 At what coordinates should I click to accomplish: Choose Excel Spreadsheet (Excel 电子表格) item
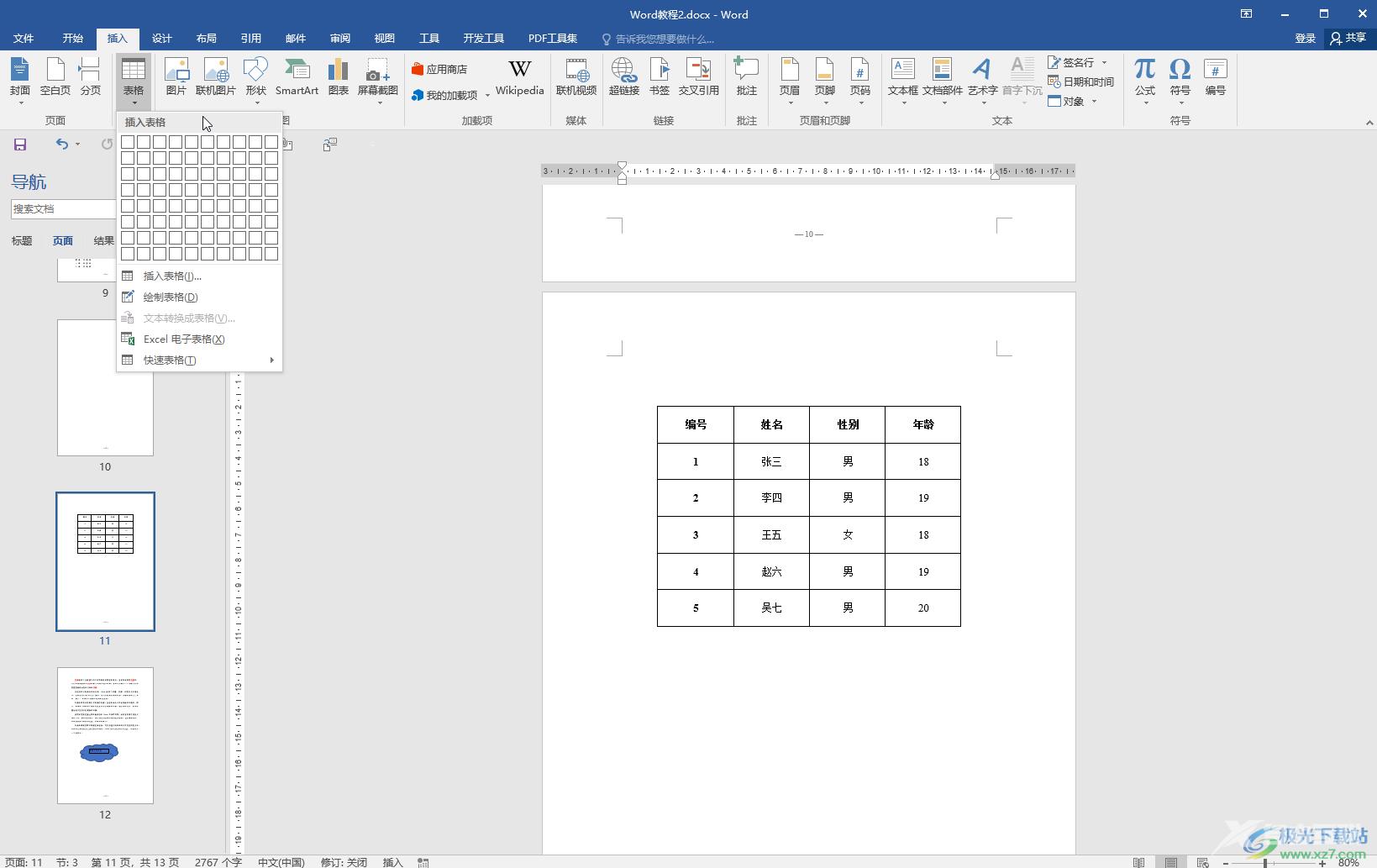(x=199, y=339)
